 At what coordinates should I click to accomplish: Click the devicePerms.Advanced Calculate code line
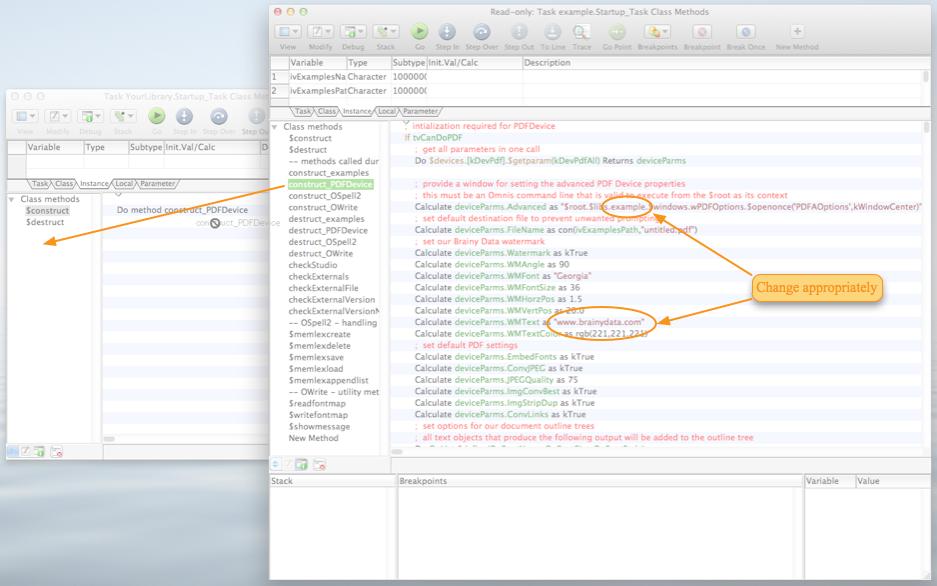(x=667, y=207)
